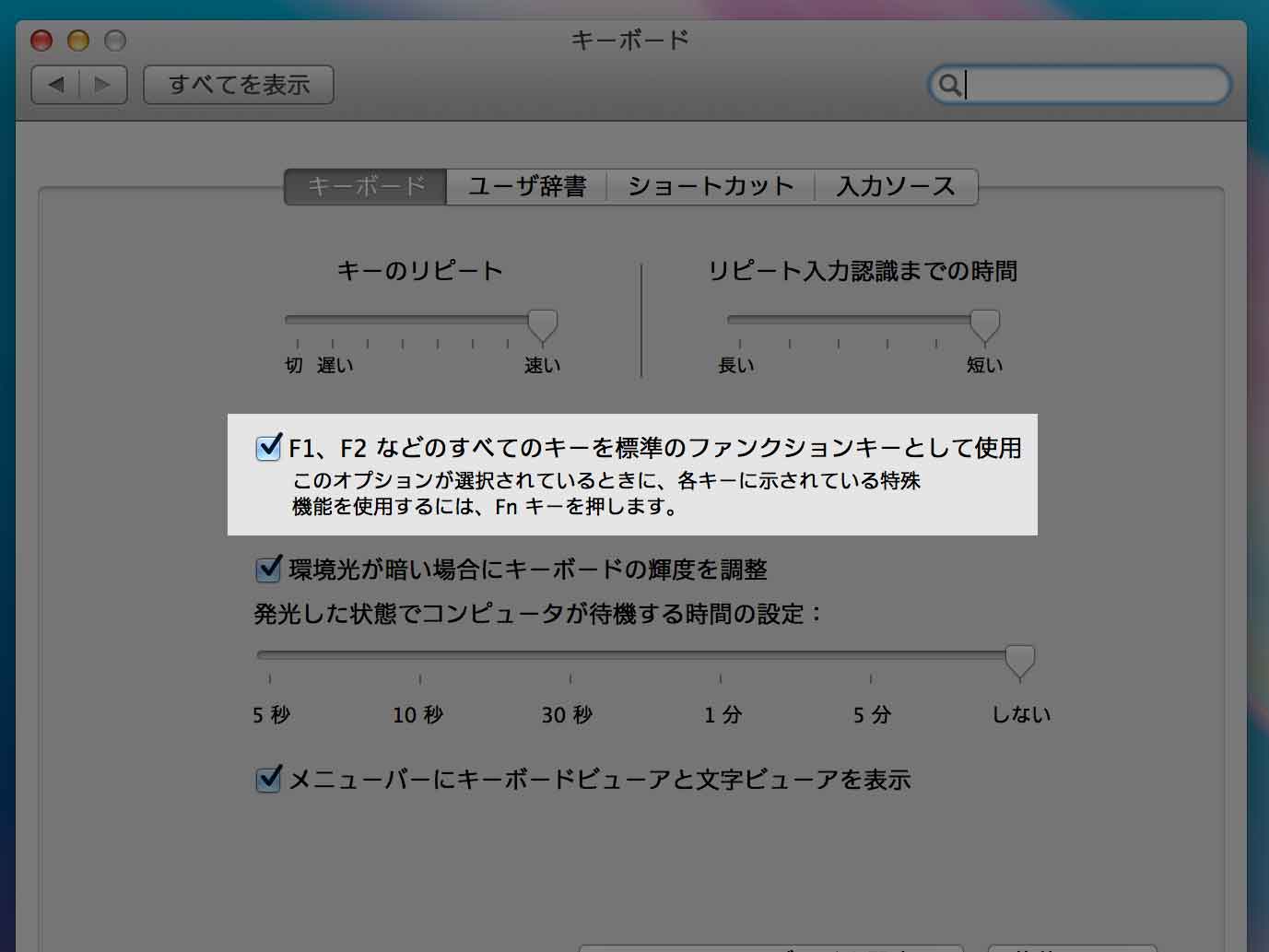Click the キーのリピート slider thumb
This screenshot has width=1269, height=952.
click(543, 325)
